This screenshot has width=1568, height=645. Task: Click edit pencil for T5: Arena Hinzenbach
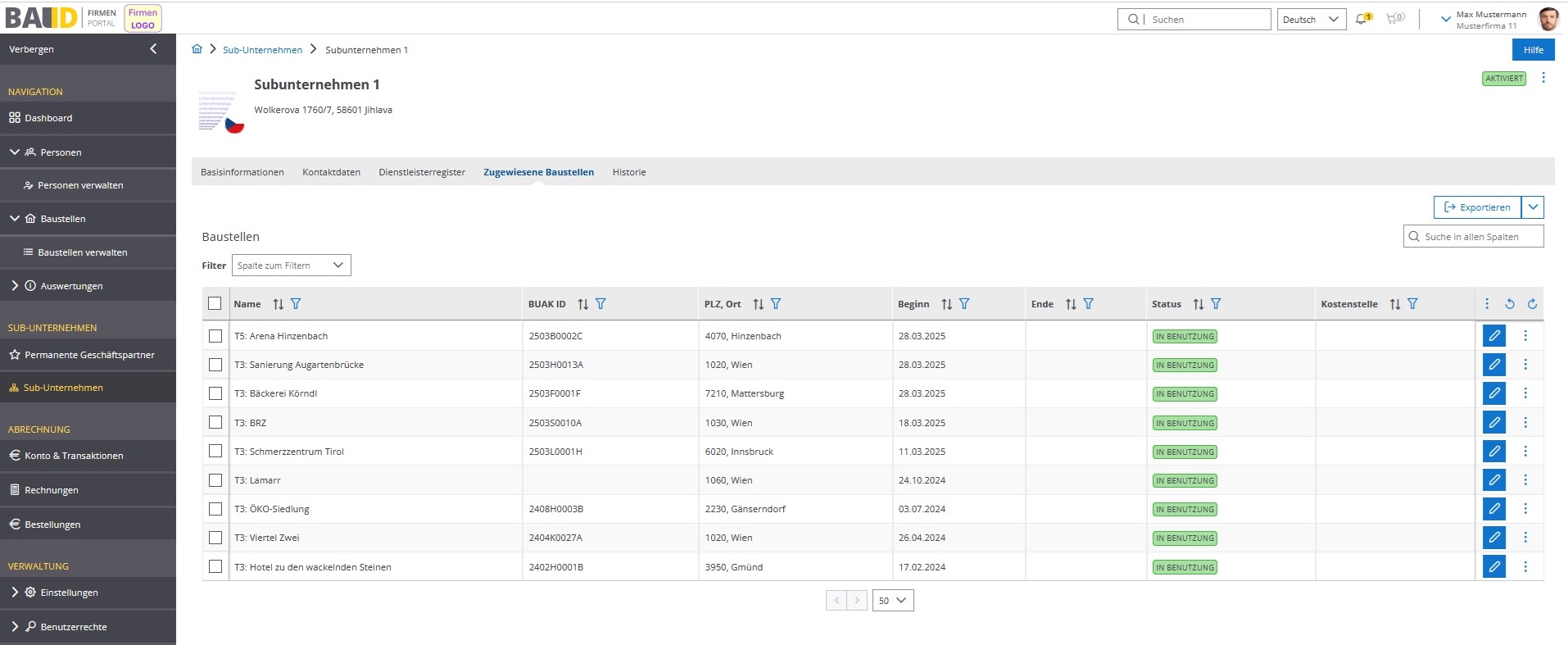tap(1493, 336)
